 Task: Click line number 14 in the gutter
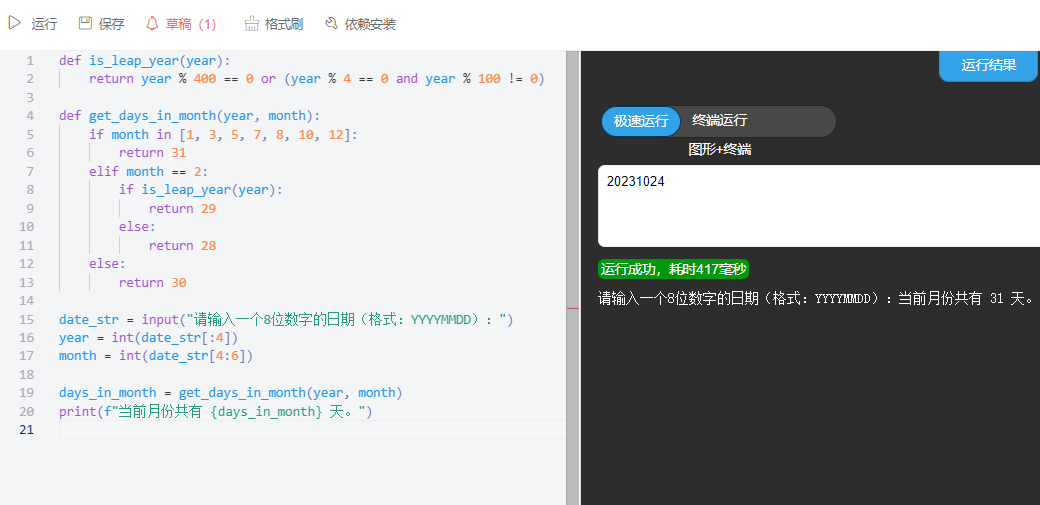coord(27,301)
